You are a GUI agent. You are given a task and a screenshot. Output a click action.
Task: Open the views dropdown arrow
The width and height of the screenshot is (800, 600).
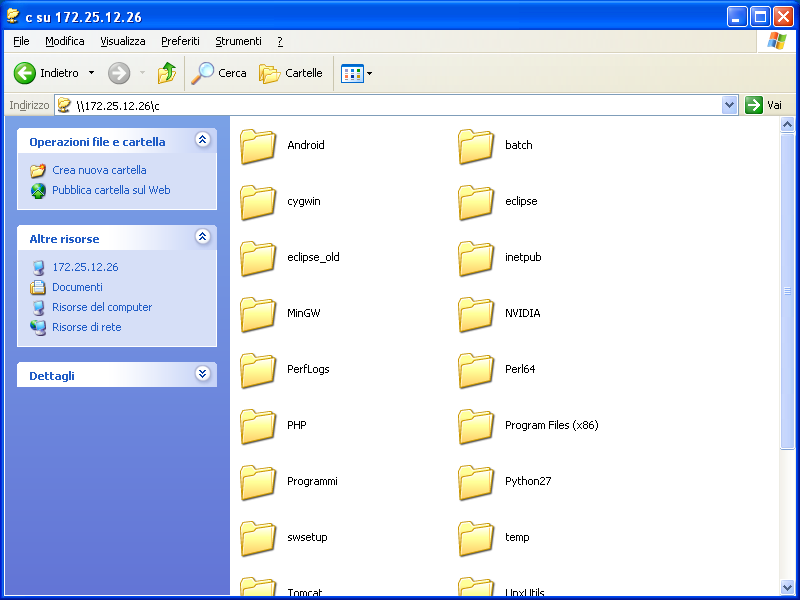click(369, 73)
